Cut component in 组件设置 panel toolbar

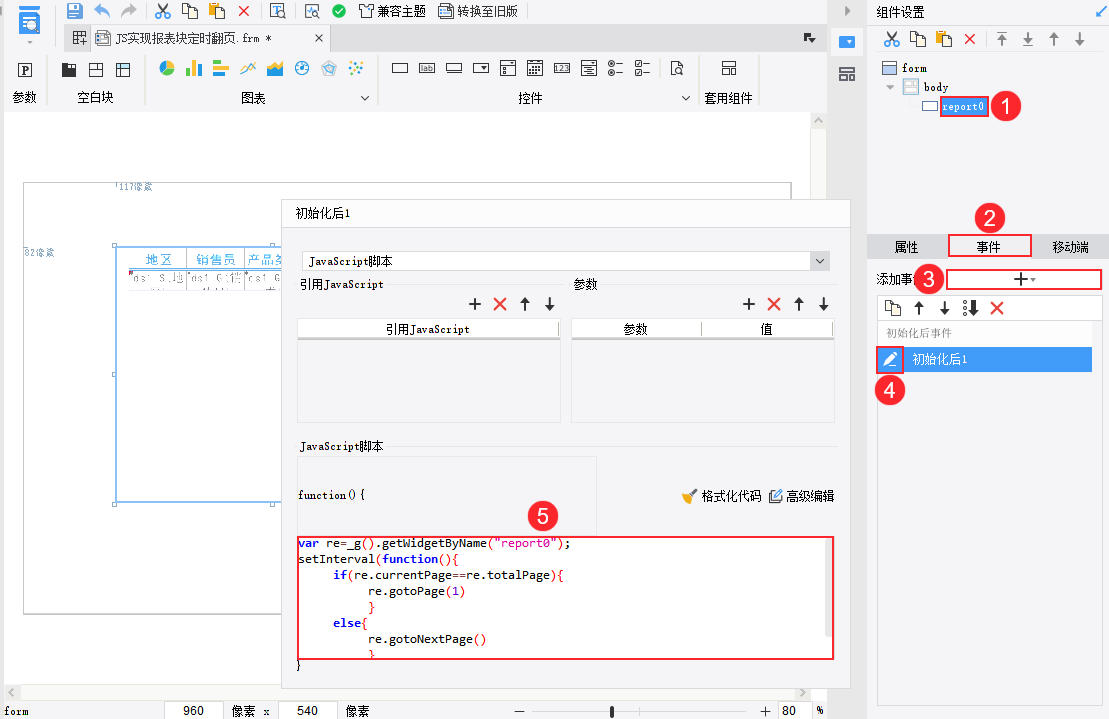coord(891,40)
